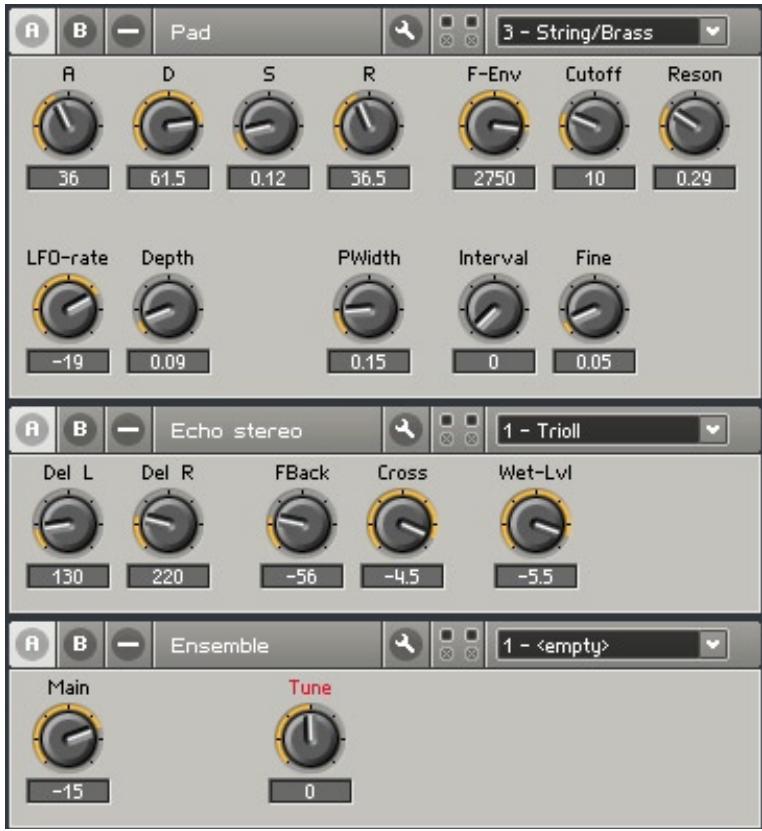Click the red Tune label
The width and height of the screenshot is (762, 831).
click(310, 687)
